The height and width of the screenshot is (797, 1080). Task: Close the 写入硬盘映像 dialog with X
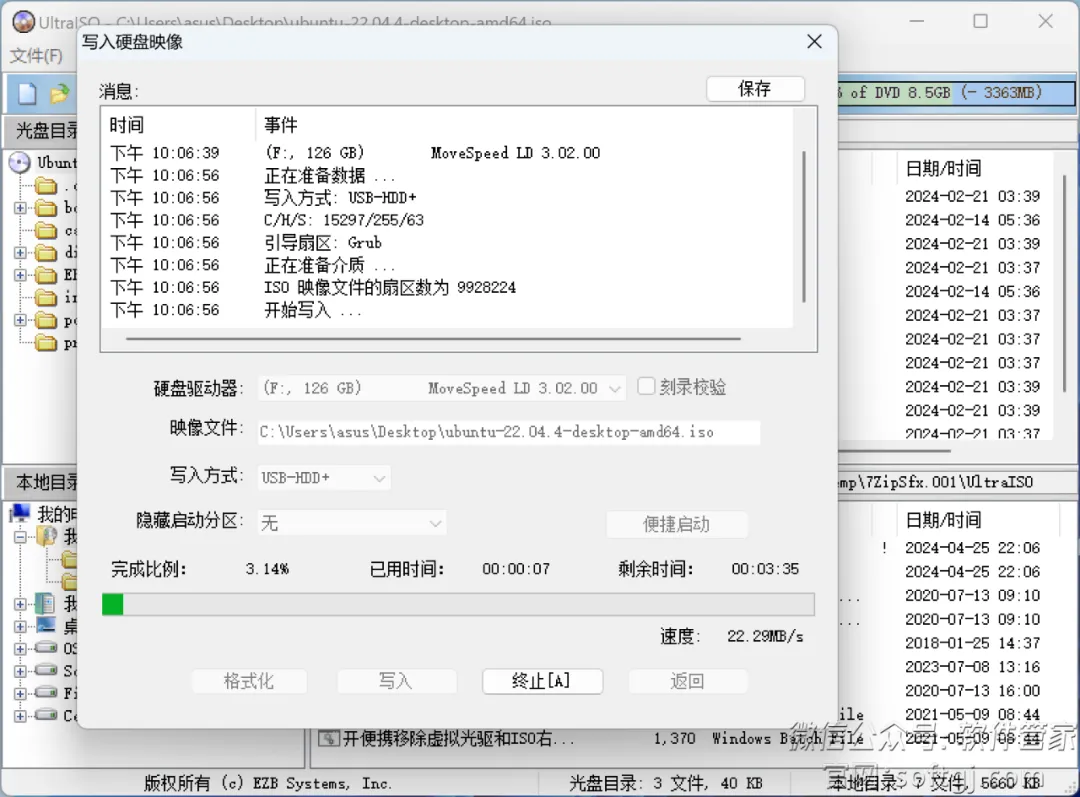coord(814,42)
